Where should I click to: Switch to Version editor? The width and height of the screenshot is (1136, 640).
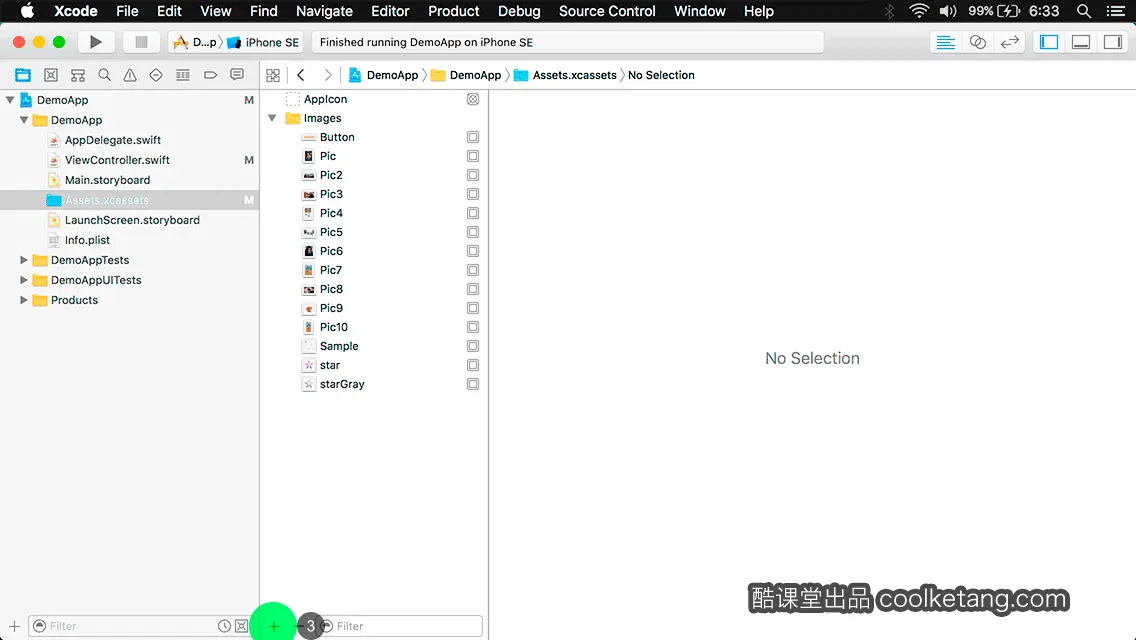[x=1009, y=42]
